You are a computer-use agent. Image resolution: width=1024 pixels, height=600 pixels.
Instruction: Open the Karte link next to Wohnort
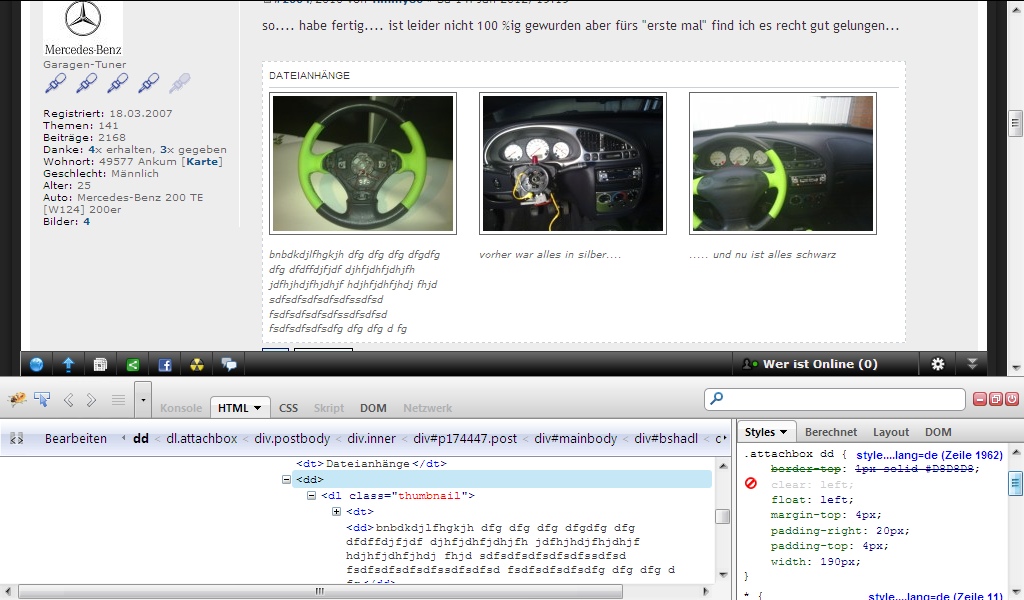click(x=202, y=162)
